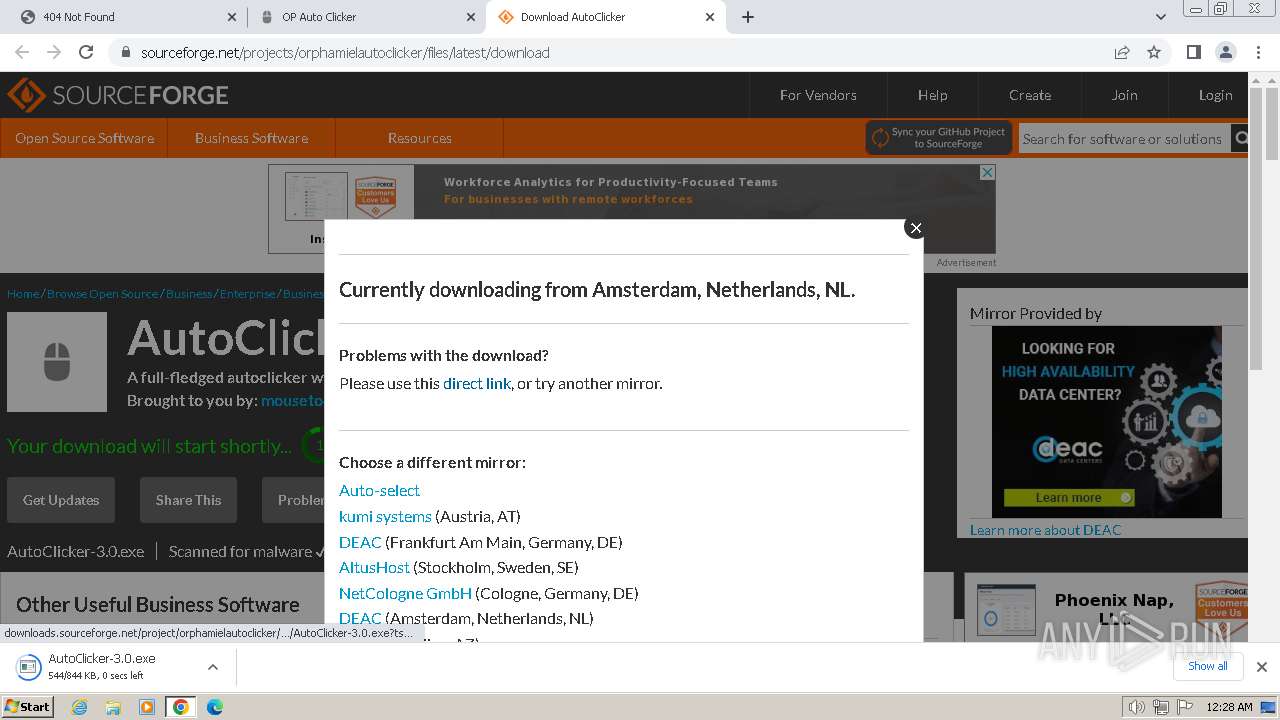Click the system clock showing 12:28 AM
Image resolution: width=1280 pixels, height=720 pixels.
coord(1229,707)
